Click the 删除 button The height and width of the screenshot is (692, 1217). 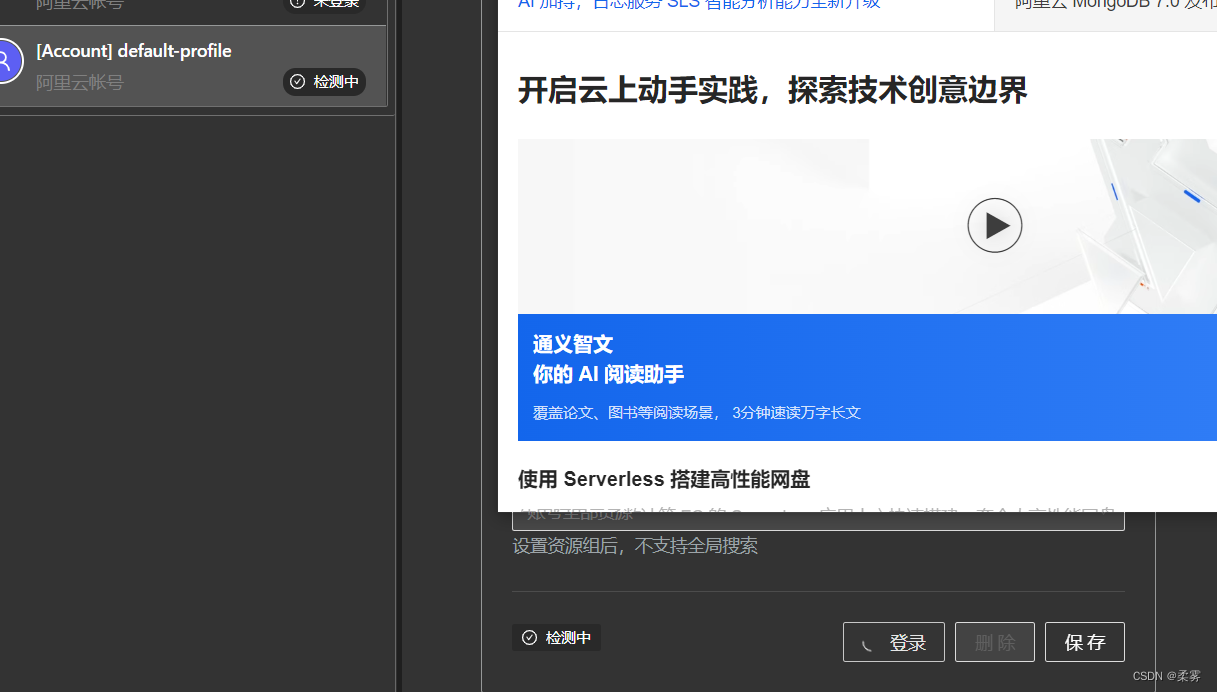click(995, 642)
